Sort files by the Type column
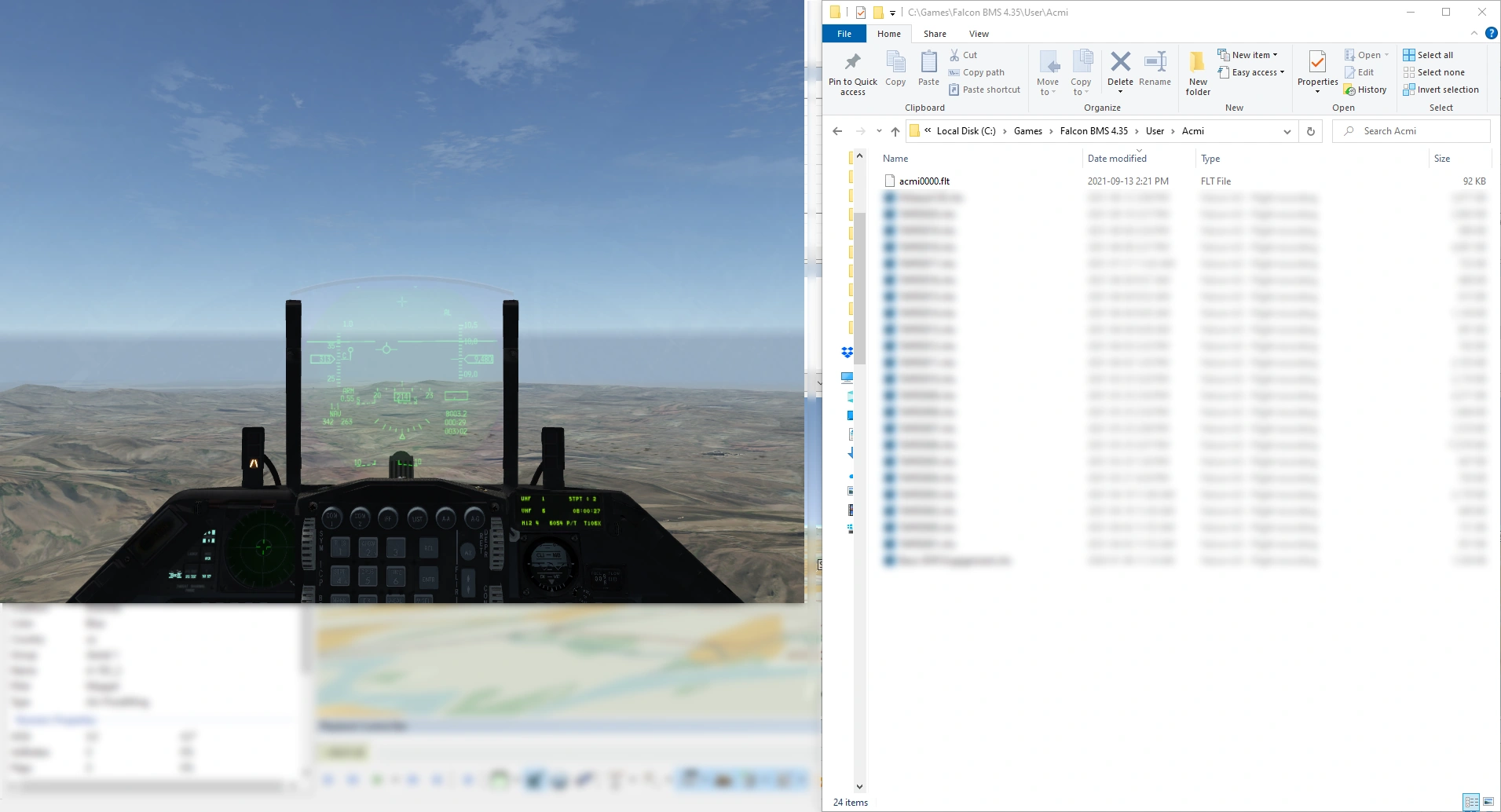 click(1312, 159)
